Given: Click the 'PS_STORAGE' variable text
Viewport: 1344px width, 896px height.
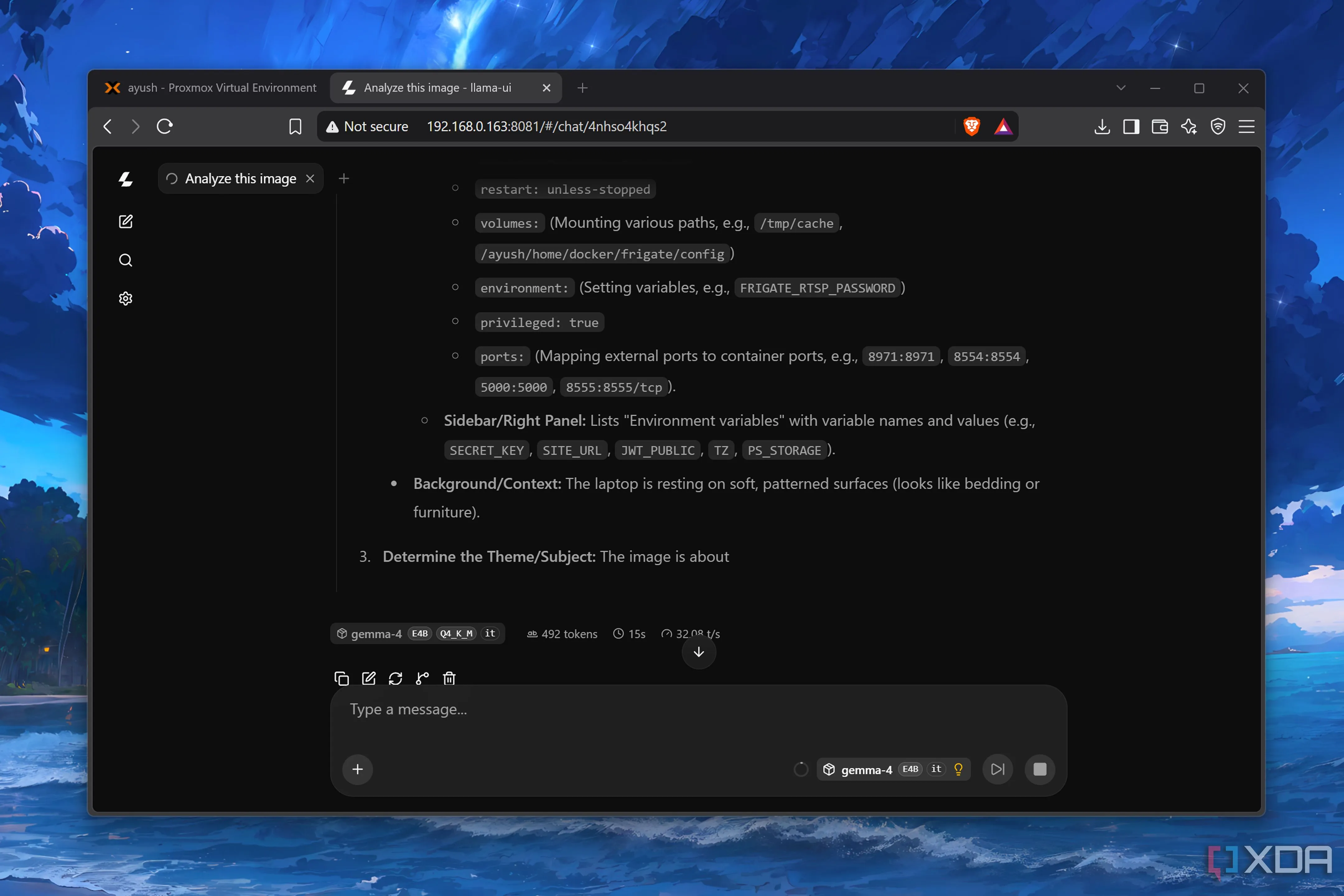Looking at the screenshot, I should [x=784, y=450].
